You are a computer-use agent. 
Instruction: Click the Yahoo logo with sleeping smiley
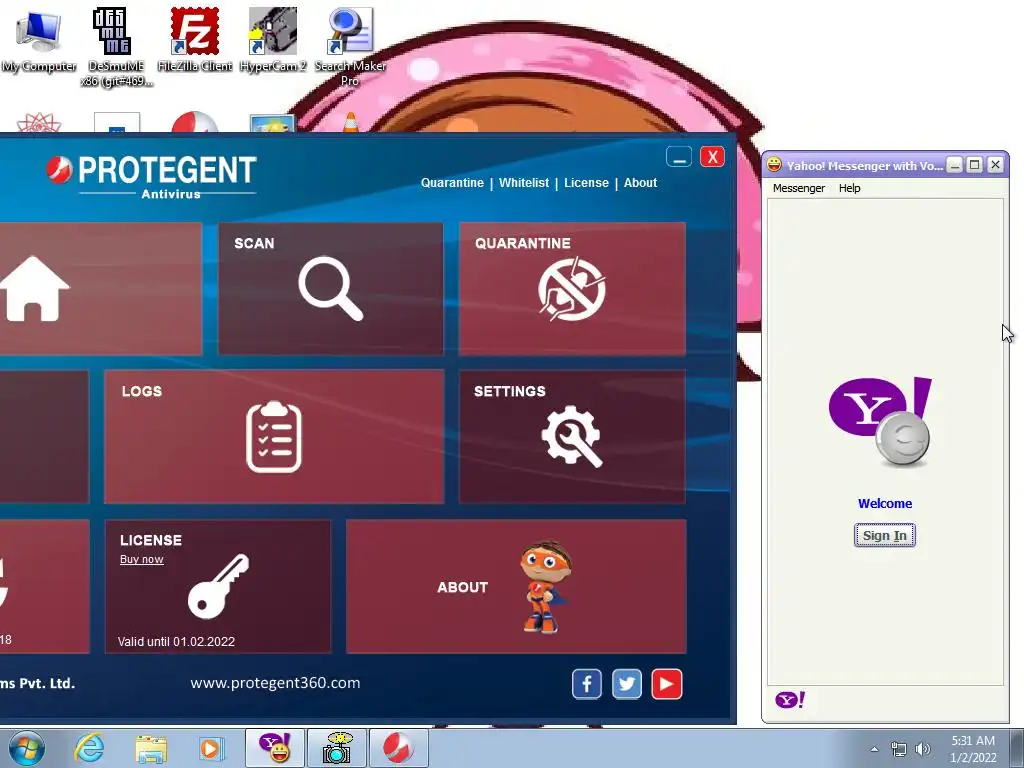pos(880,421)
